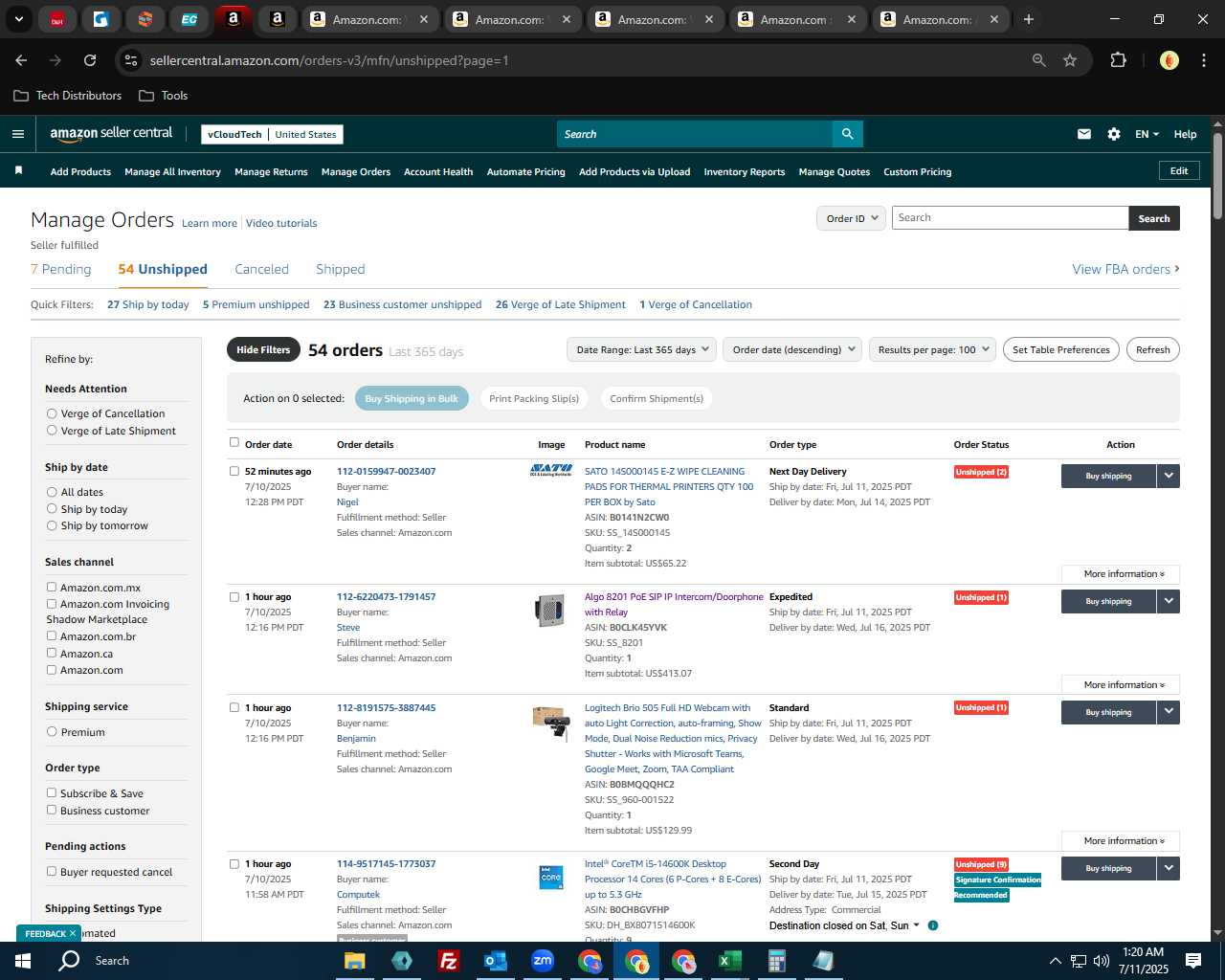Check the Business customer order type box

52,810
